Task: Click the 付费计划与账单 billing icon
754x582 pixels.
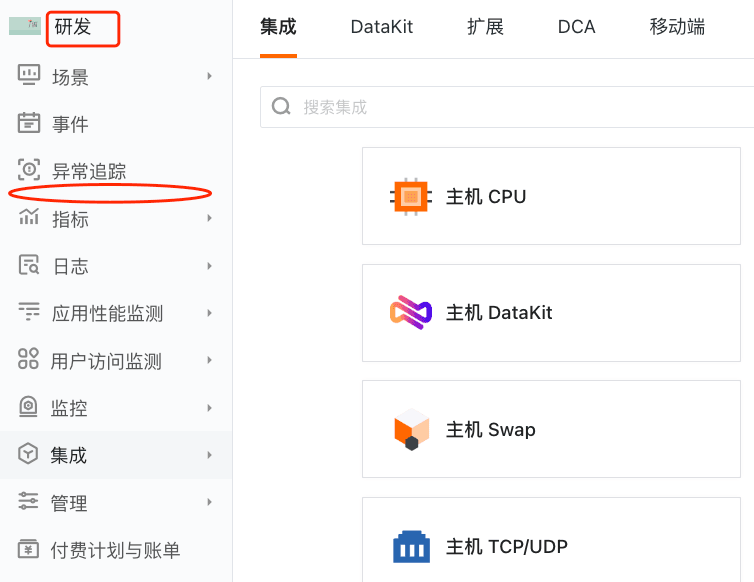Action: pos(28,549)
